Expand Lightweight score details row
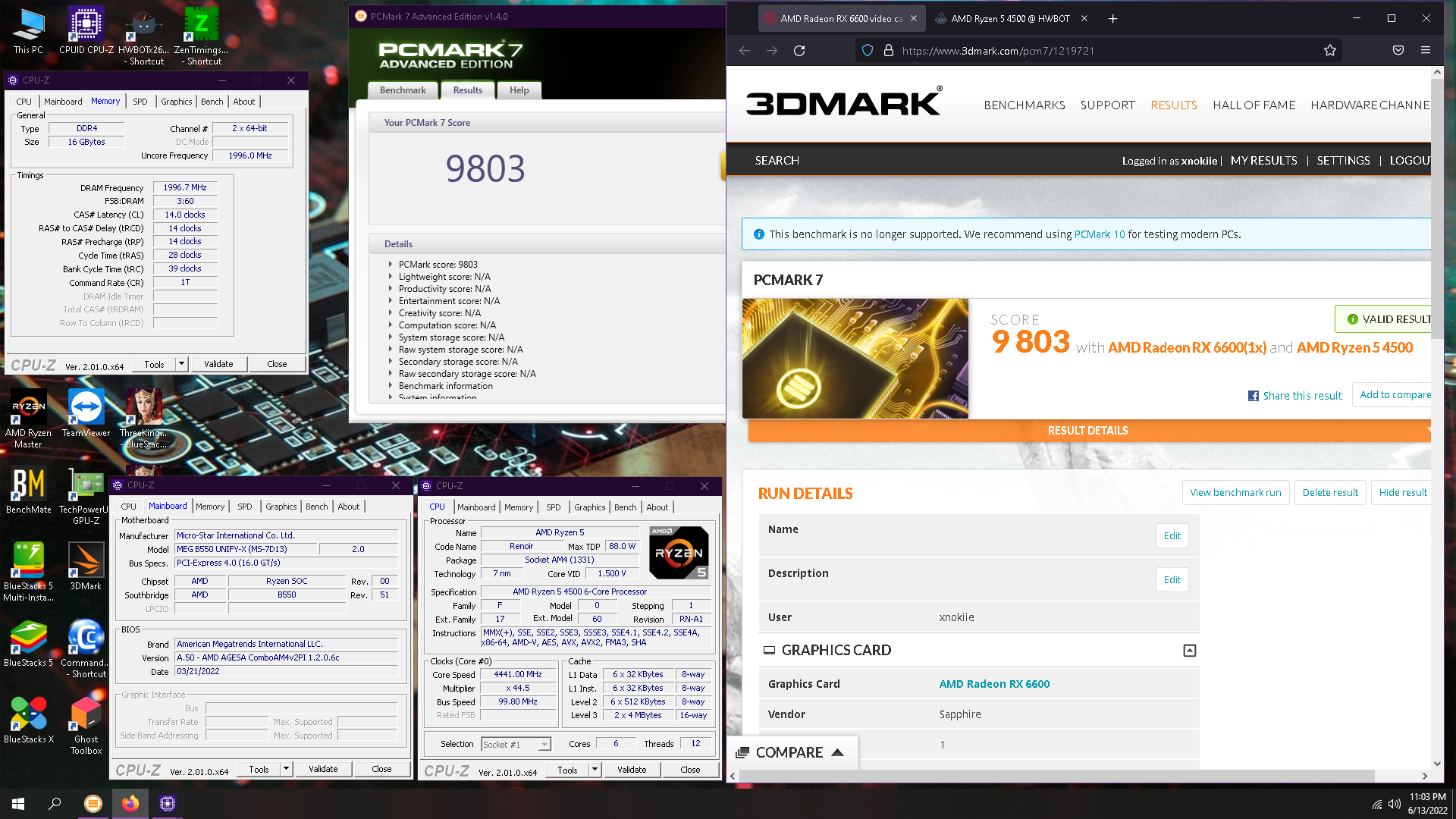This screenshot has height=819, width=1456. click(x=391, y=277)
